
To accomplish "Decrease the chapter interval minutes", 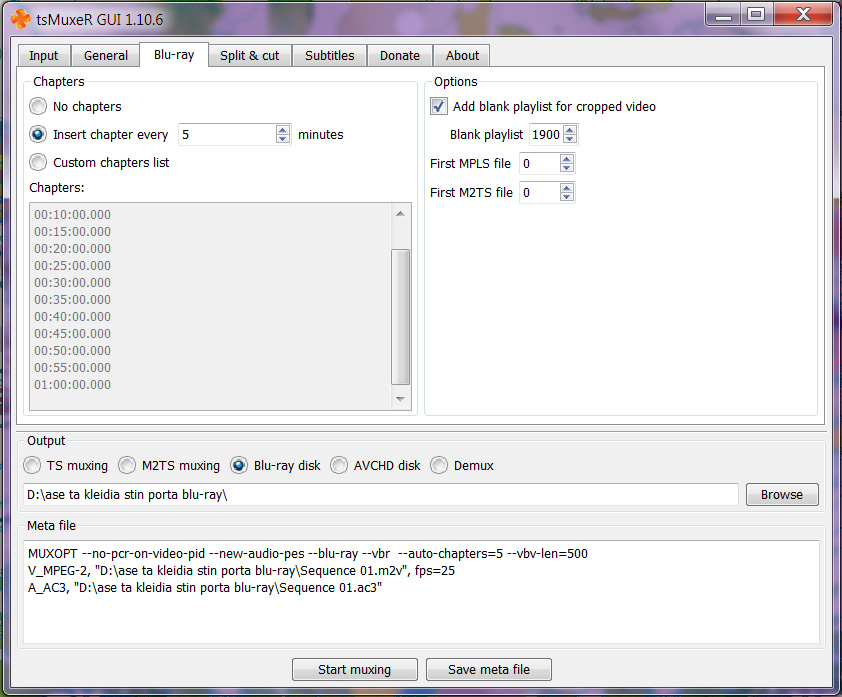I will [283, 139].
